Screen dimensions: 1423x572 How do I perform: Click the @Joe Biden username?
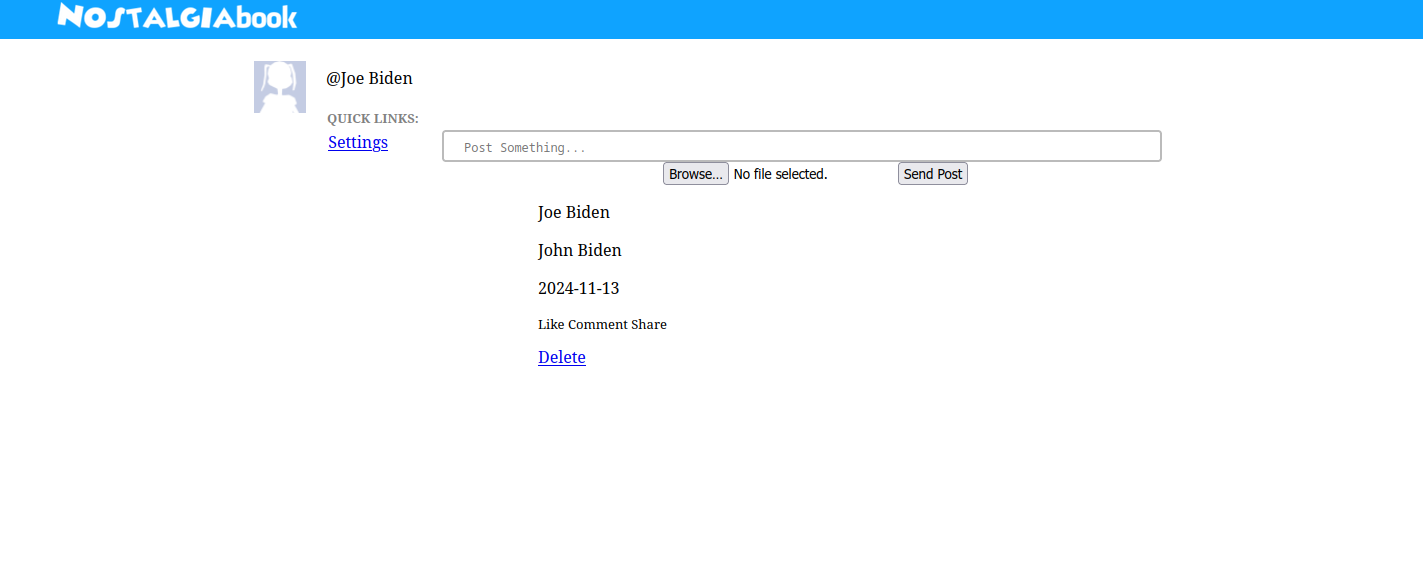click(x=369, y=78)
